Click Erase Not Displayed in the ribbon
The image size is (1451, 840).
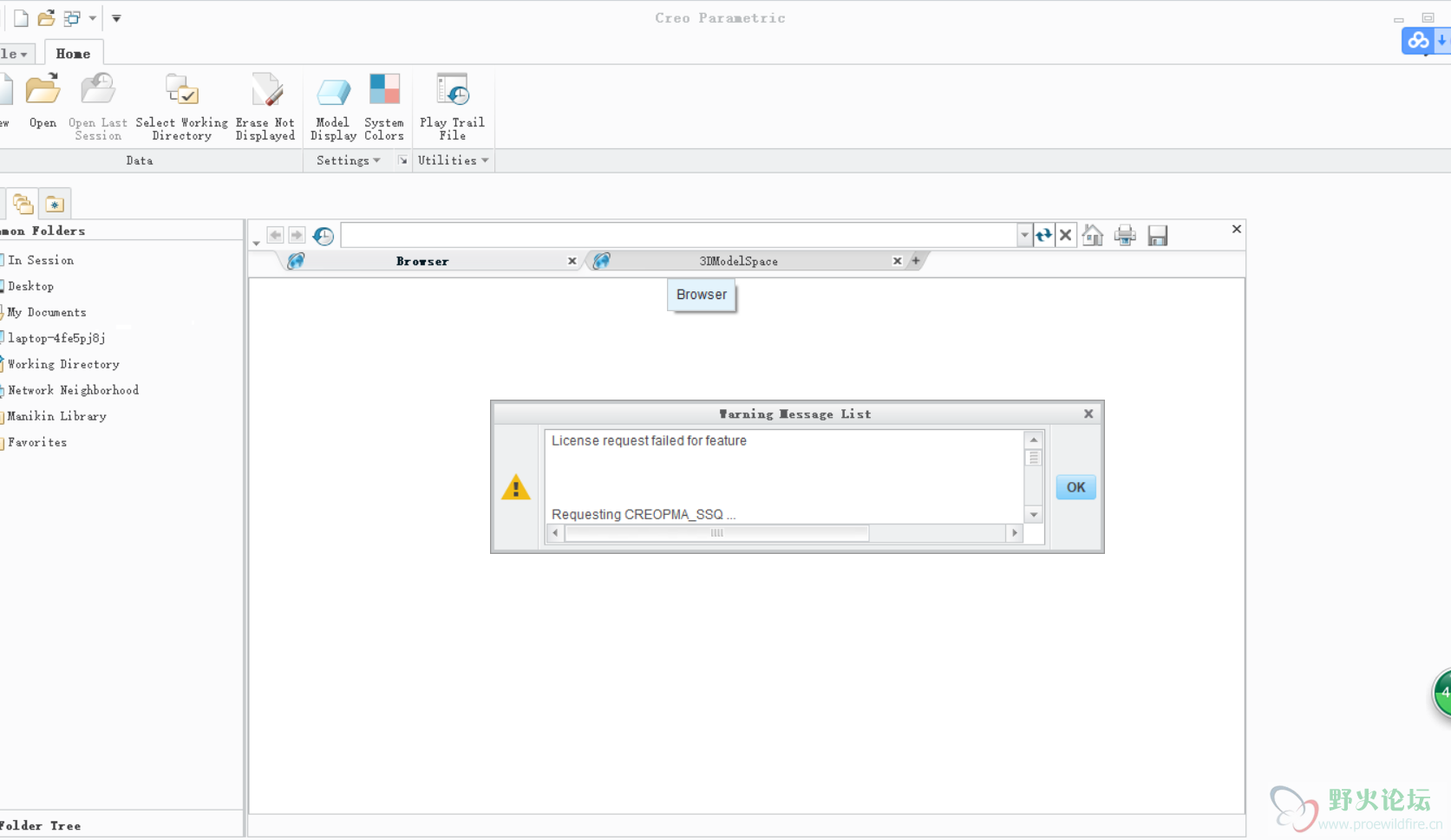point(265,107)
